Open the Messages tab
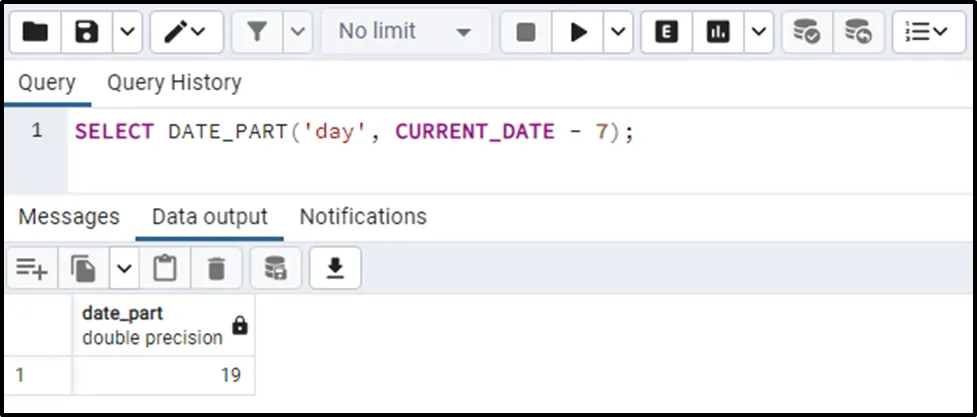The image size is (977, 417). (x=69, y=217)
